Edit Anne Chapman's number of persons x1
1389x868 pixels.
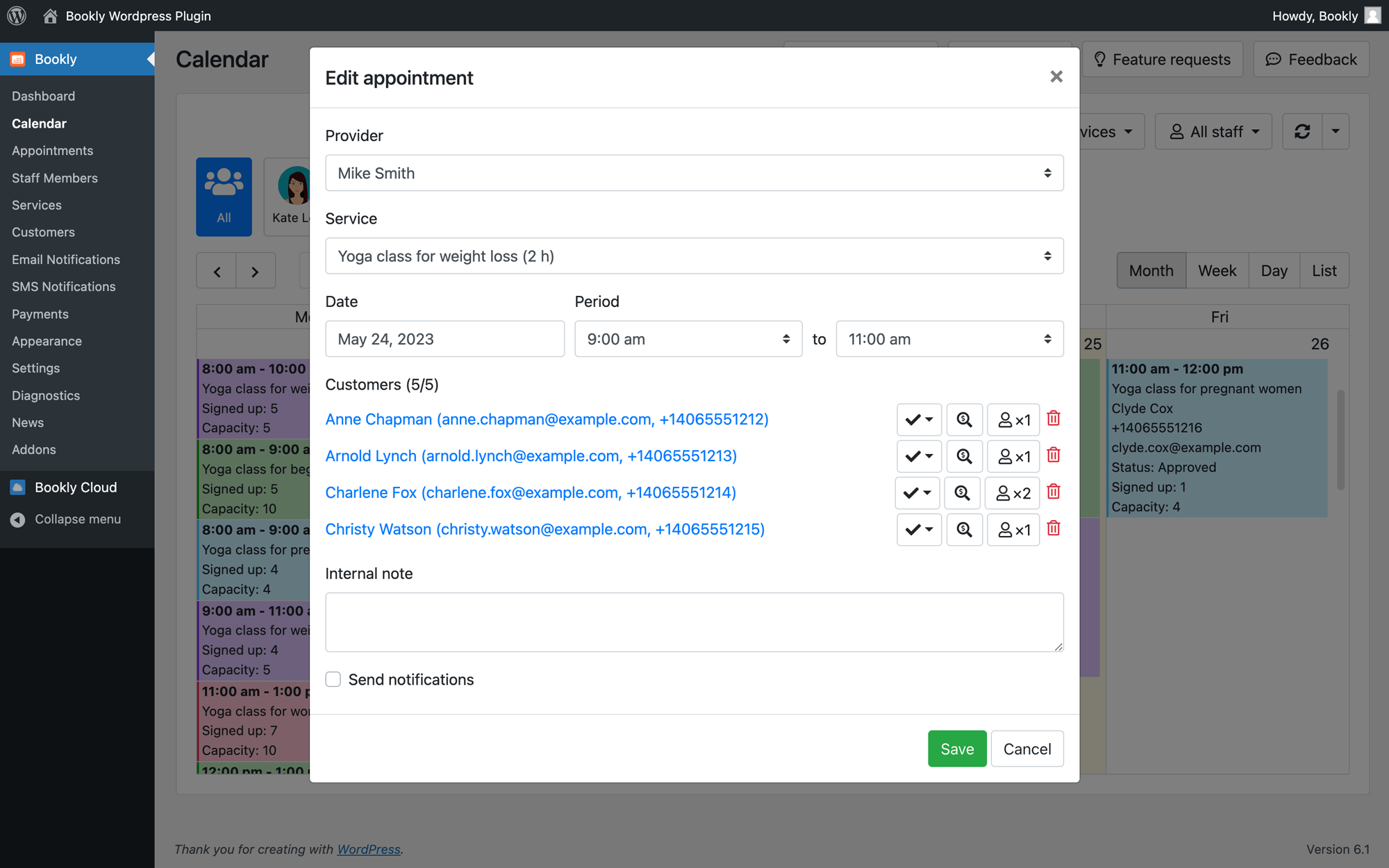click(1013, 419)
